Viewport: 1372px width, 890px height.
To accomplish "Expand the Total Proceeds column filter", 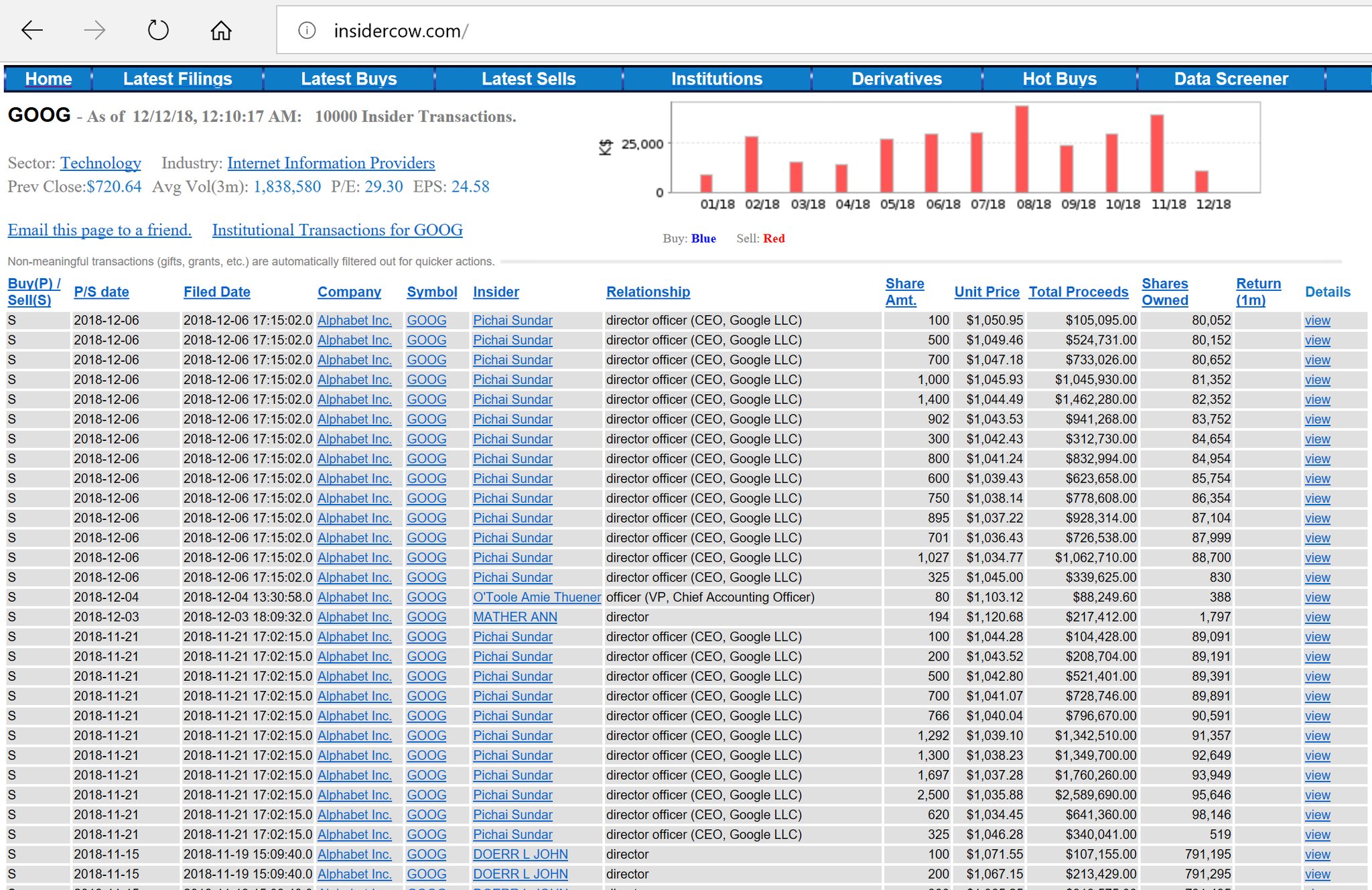I will tap(1079, 291).
